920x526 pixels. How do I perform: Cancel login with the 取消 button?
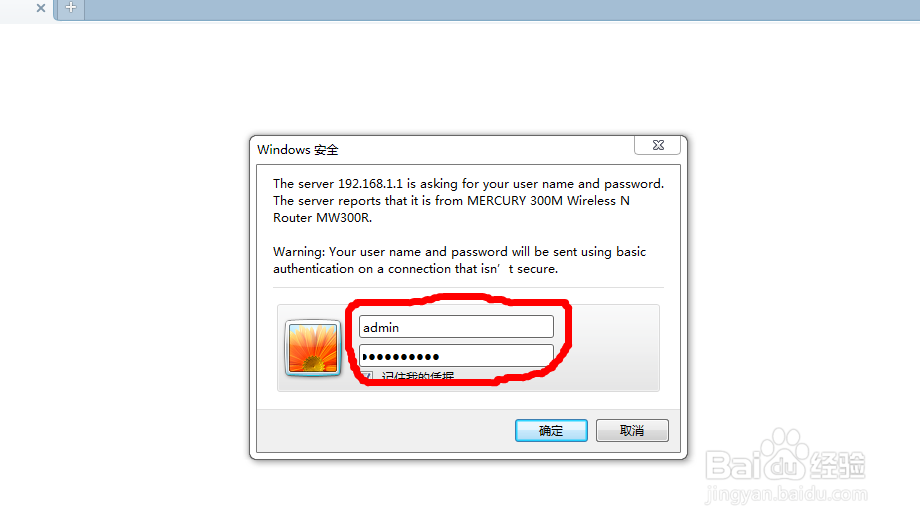632,430
